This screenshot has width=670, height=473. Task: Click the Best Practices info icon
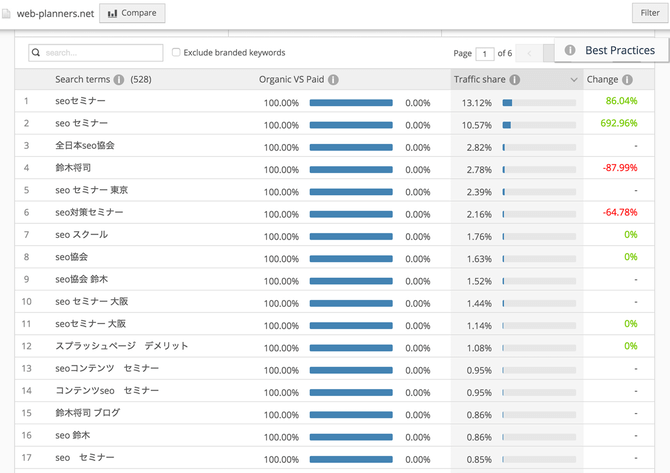pos(570,50)
